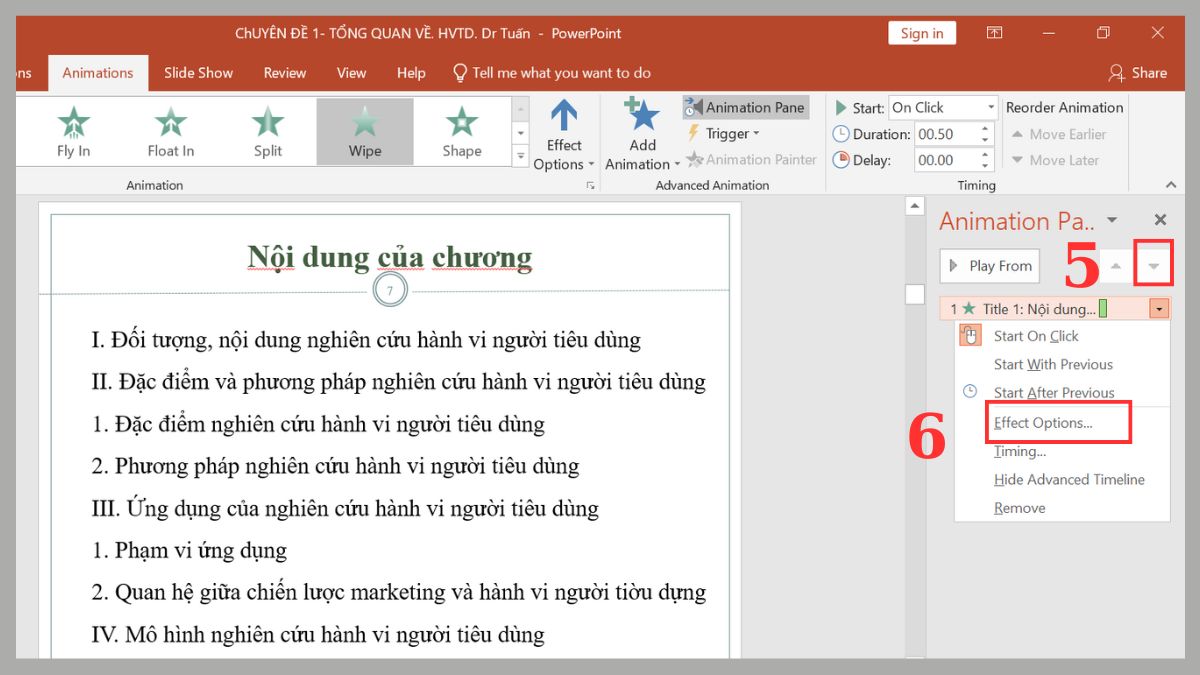Viewport: 1200px width, 675px height.
Task: Switch to the Slide Show tab
Action: (x=198, y=72)
